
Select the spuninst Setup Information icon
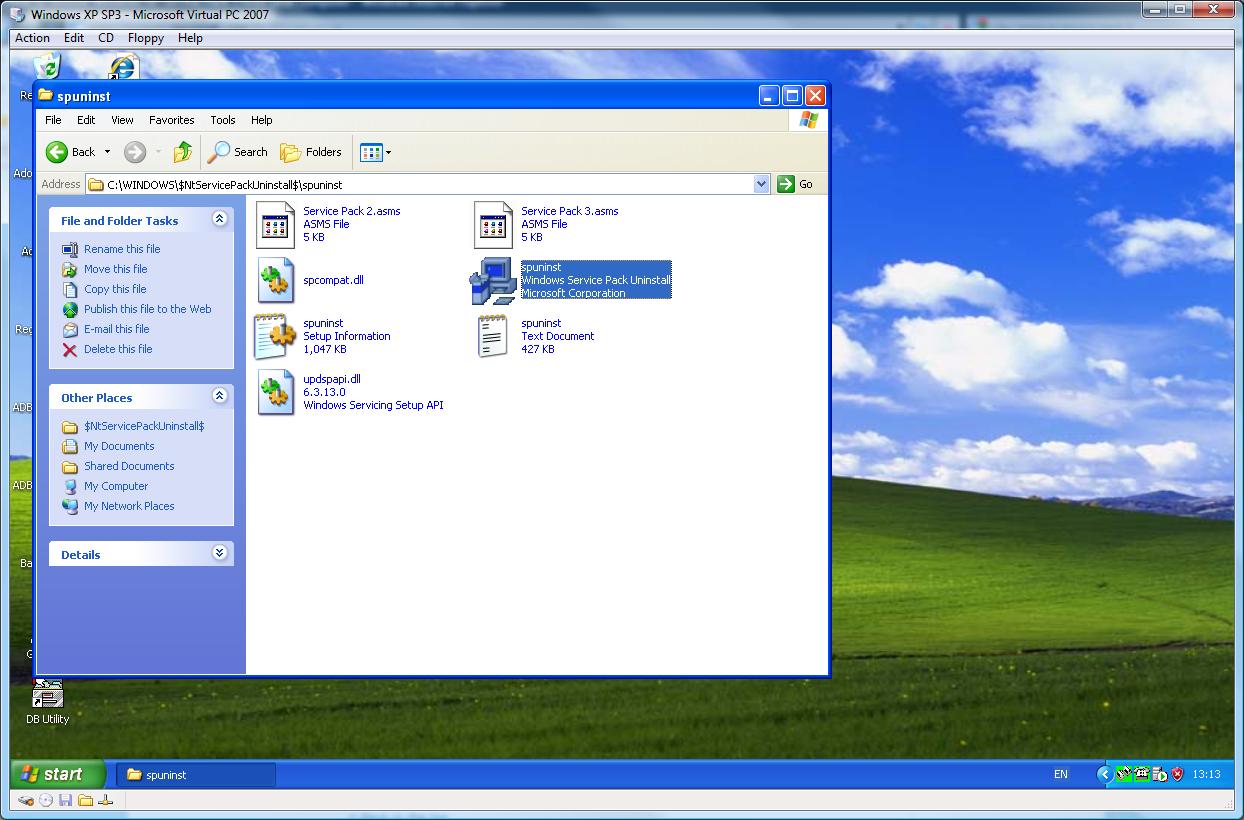click(x=274, y=336)
